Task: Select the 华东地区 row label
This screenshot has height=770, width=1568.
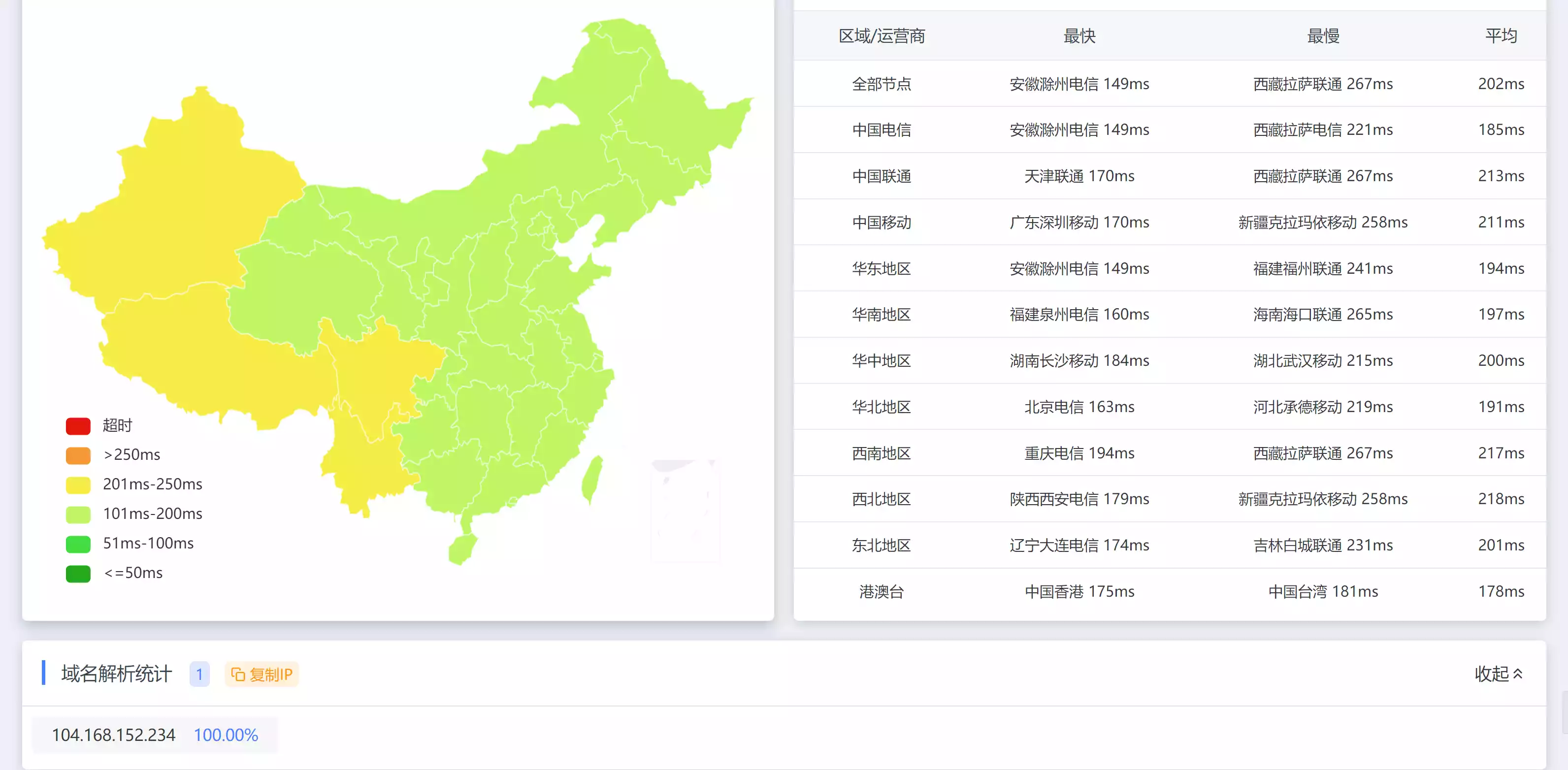Action: tap(882, 268)
